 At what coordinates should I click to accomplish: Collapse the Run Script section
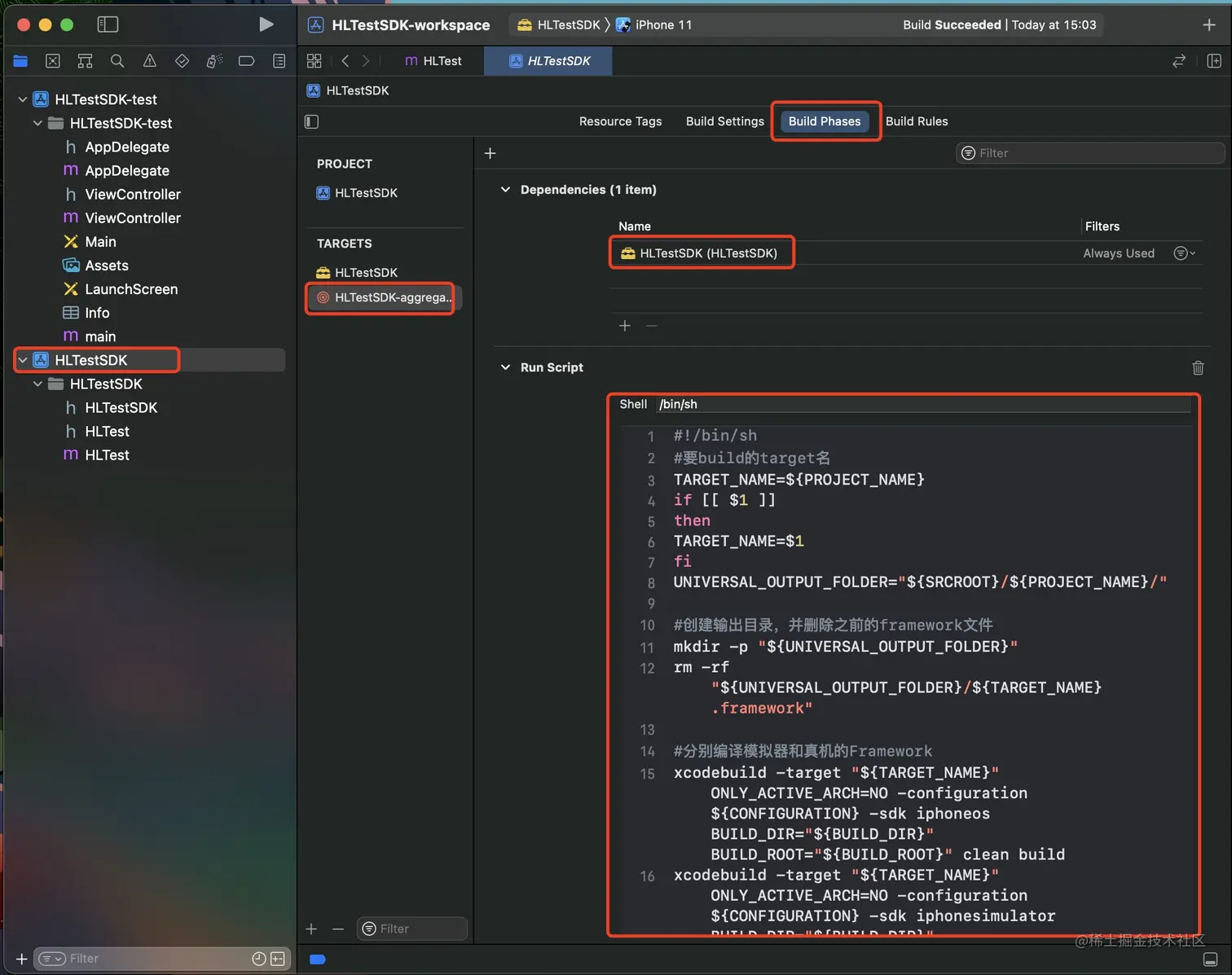point(505,367)
